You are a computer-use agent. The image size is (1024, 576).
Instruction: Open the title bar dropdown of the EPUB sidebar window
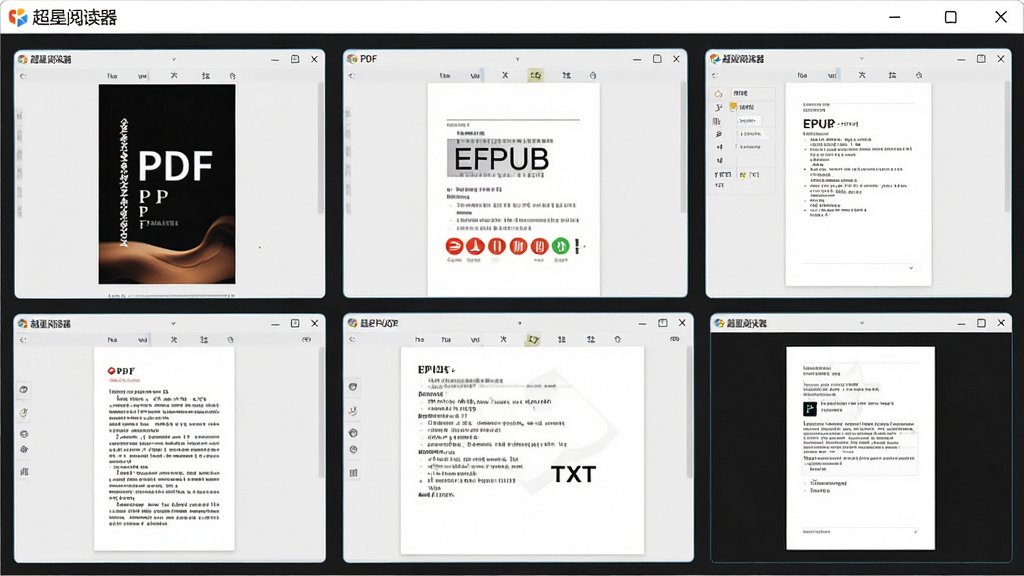pos(861,59)
